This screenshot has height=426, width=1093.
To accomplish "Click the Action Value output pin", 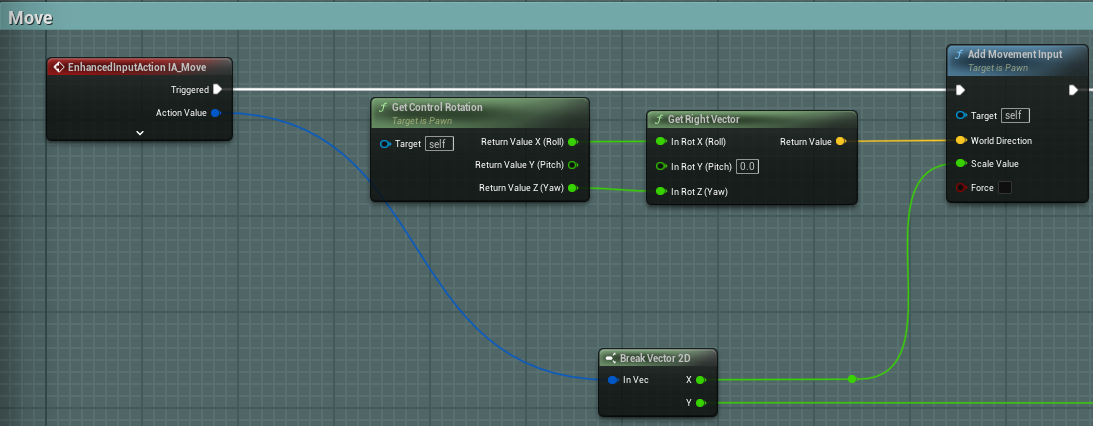I will [215, 113].
